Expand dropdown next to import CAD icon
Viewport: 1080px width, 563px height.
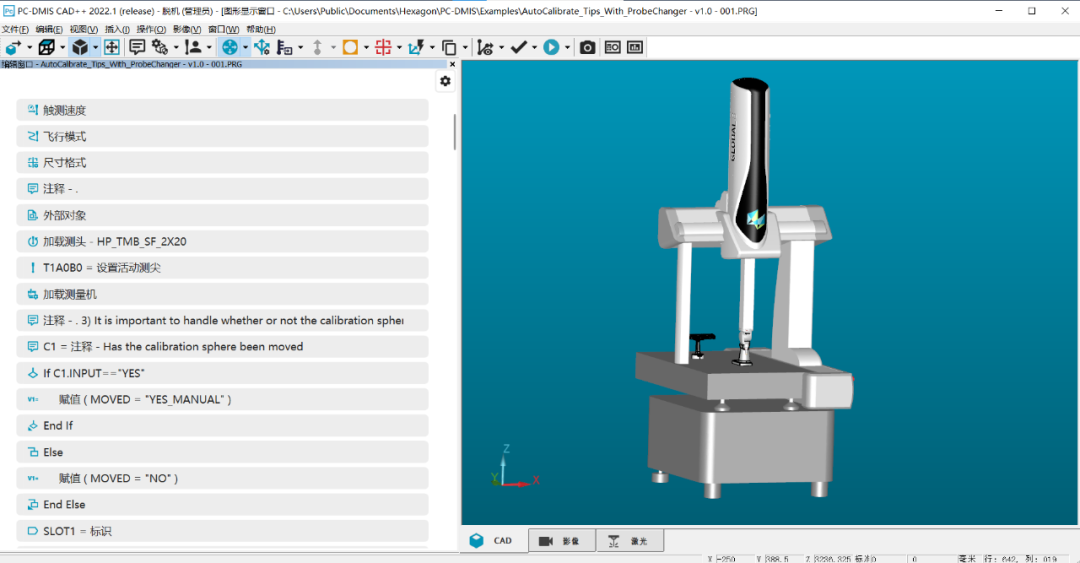click(x=29, y=48)
